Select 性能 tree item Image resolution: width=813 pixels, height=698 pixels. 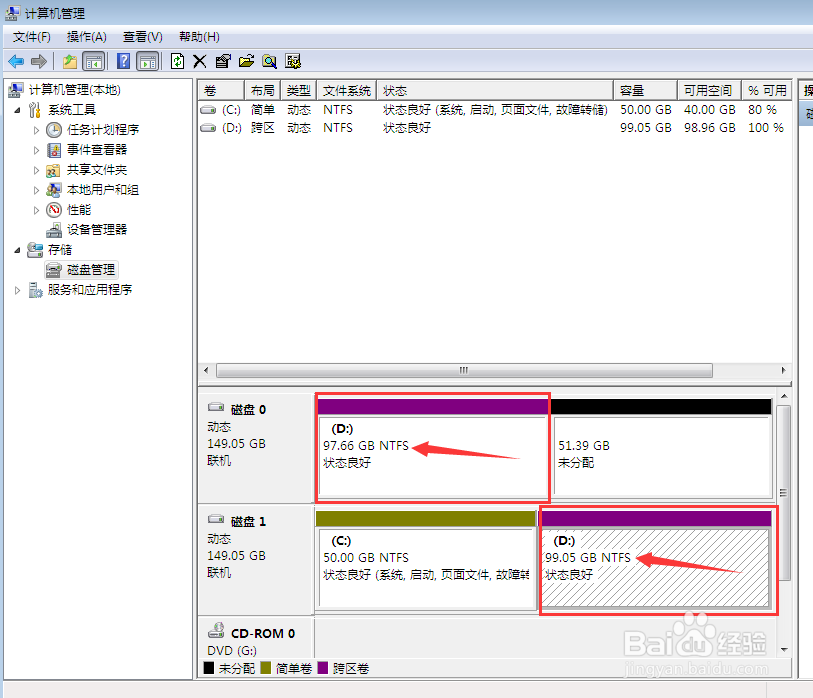point(79,210)
